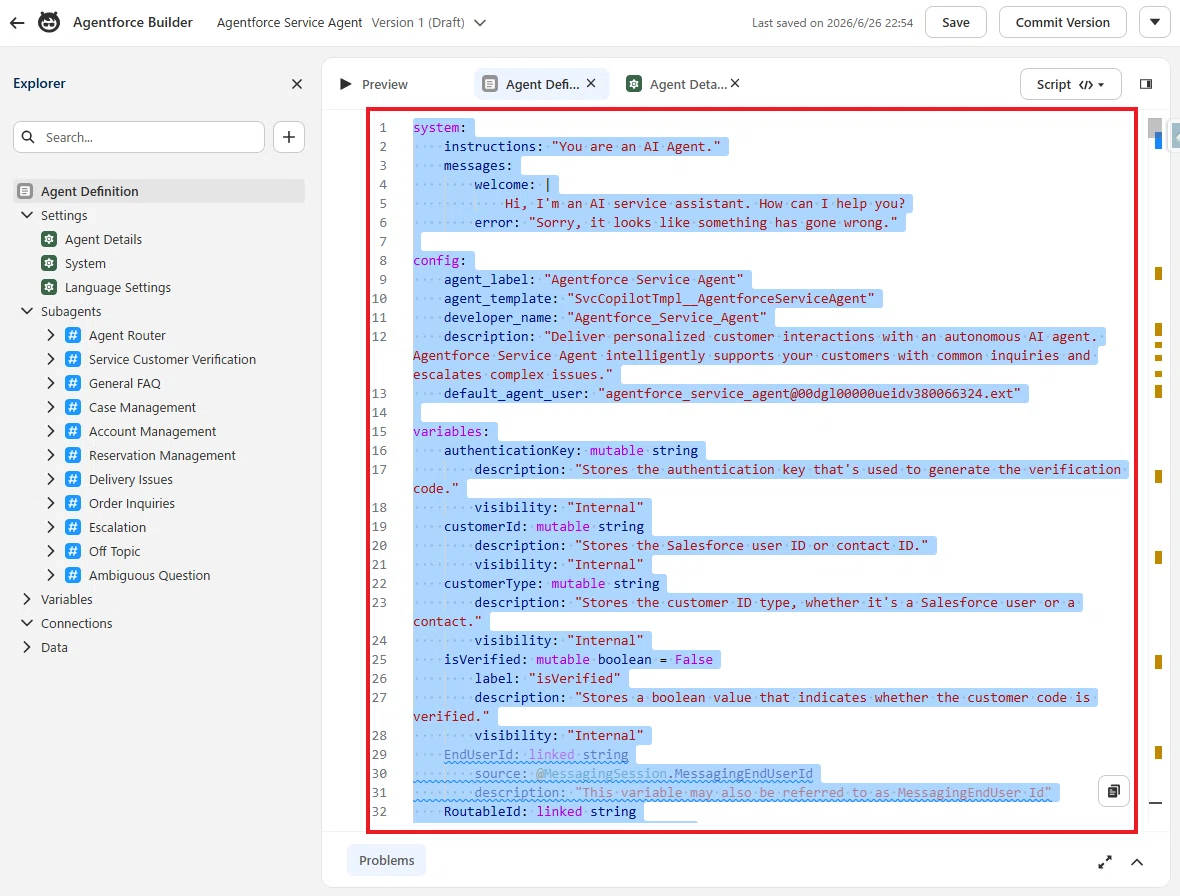Click the search magnifier icon
Screen dimensions: 1180x896
[x=29, y=137]
